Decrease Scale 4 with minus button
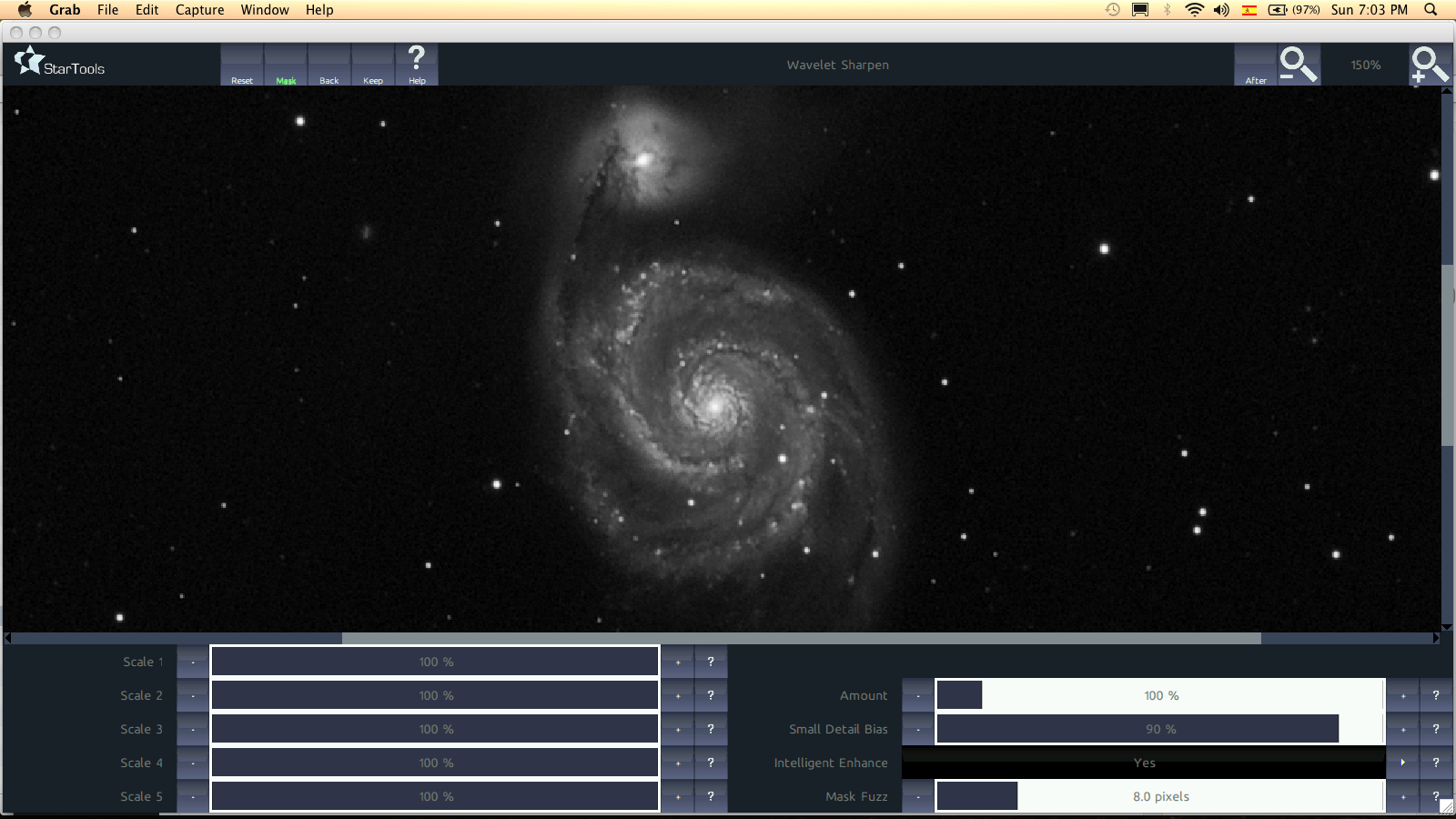The width and height of the screenshot is (1456, 819). (x=193, y=763)
